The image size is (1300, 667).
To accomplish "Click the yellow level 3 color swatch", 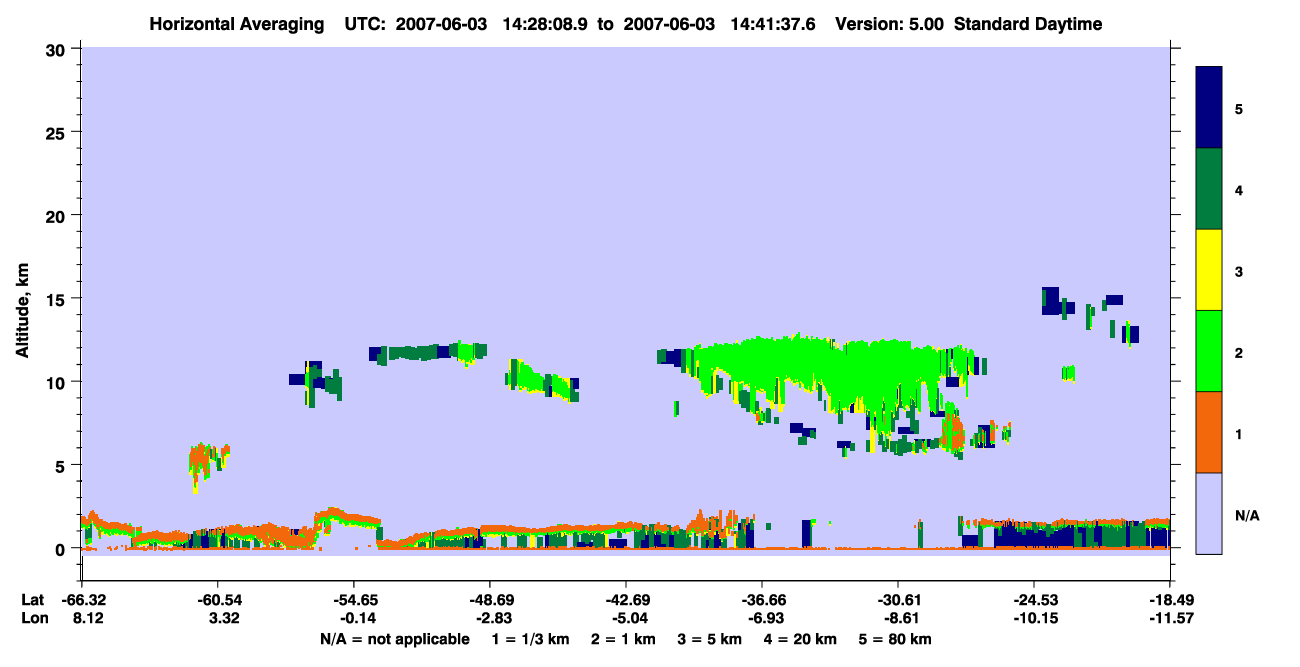I will pyautogui.click(x=1209, y=270).
